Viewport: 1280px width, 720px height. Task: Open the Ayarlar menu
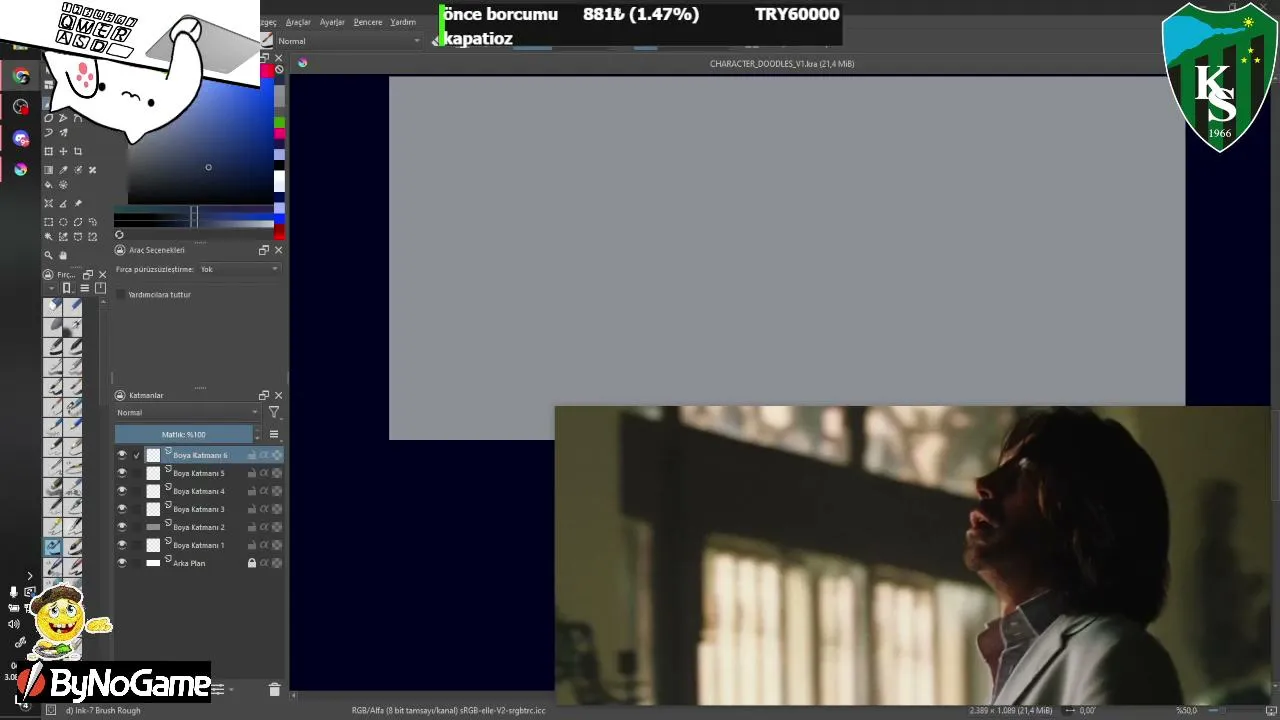[332, 22]
